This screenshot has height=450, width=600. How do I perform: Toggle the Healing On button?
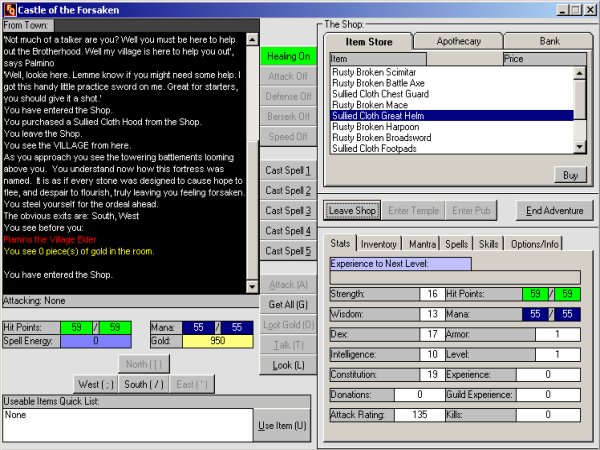click(287, 57)
